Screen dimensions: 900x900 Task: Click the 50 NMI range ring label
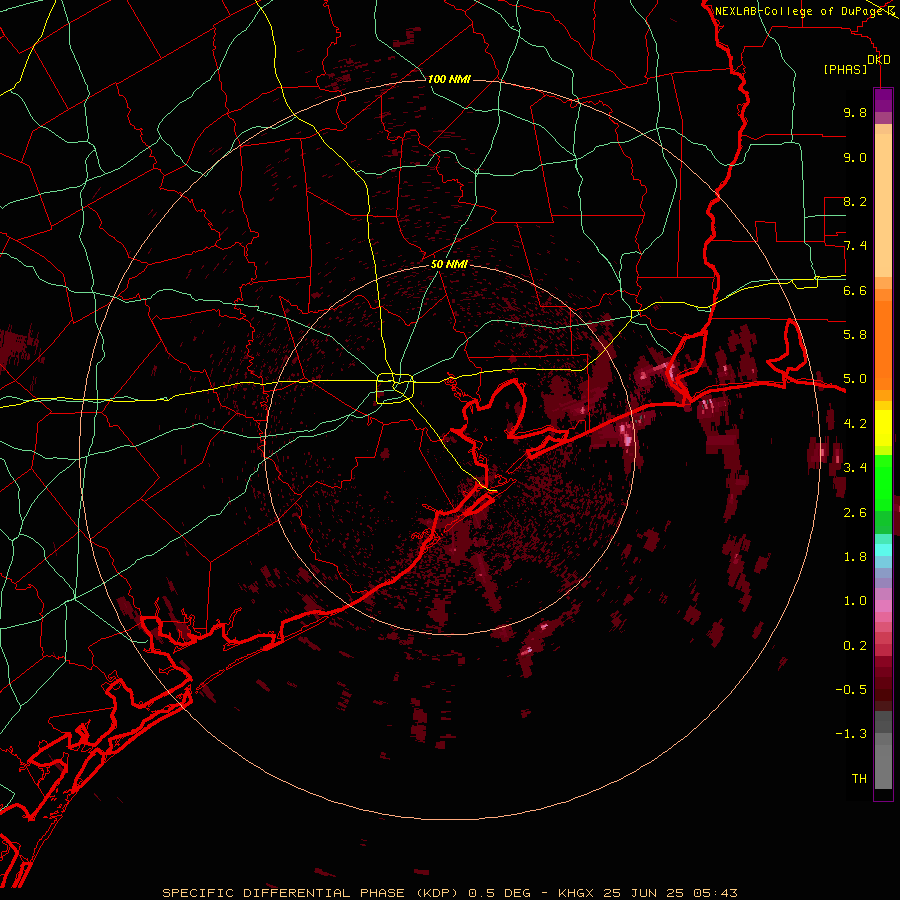(x=449, y=264)
